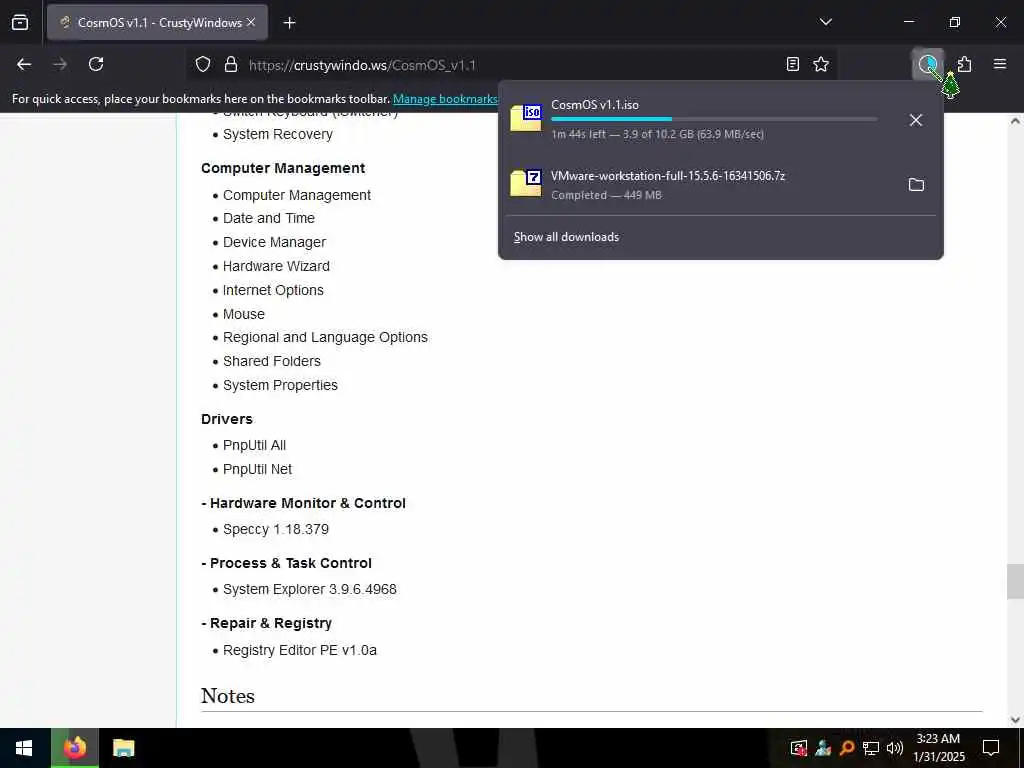Click the scrollbar up arrow
This screenshot has height=768, width=1024.
tap(1015, 121)
